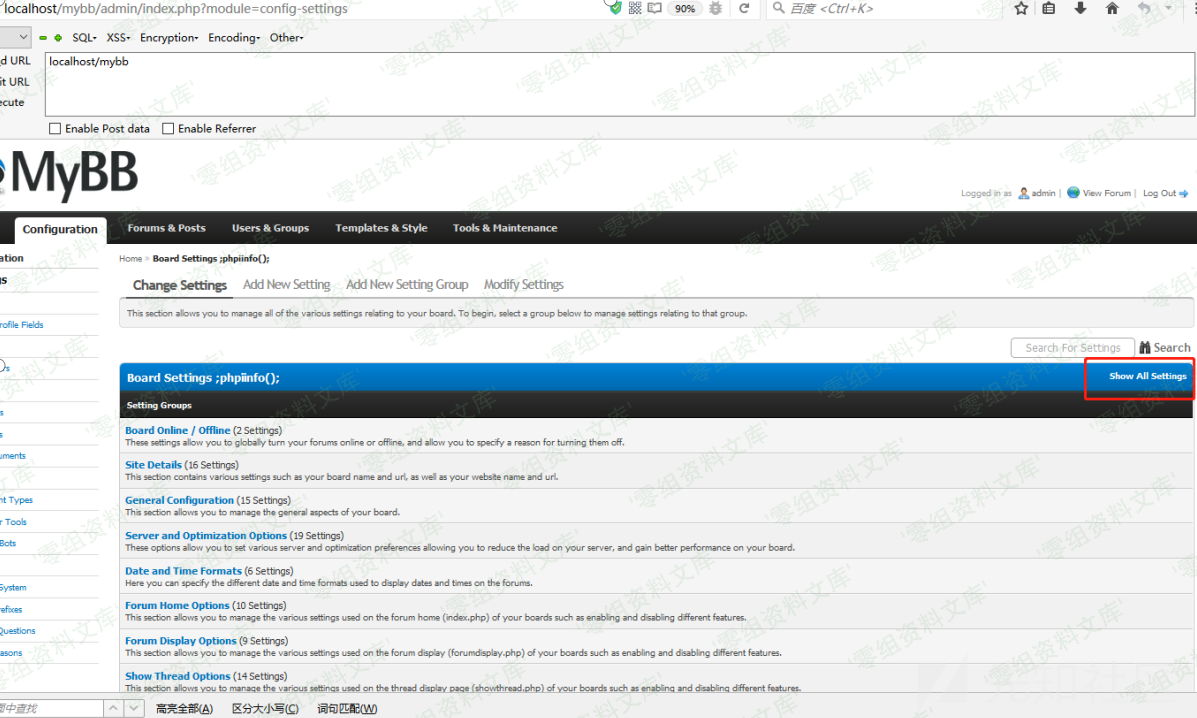1197x718 pixels.
Task: Click the Log Out link
Action: 1160,193
